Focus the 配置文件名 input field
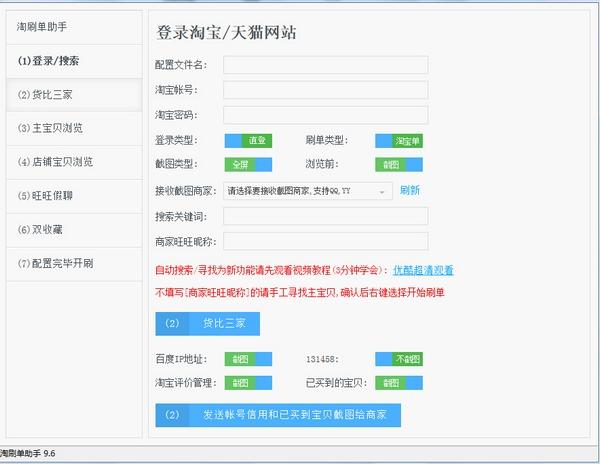The image size is (600, 464). 326,65
